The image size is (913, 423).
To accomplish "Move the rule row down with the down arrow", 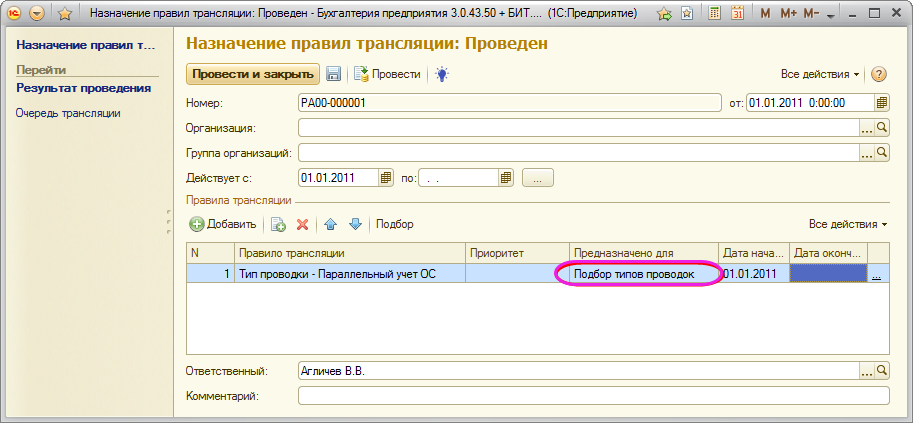I will pyautogui.click(x=354, y=225).
